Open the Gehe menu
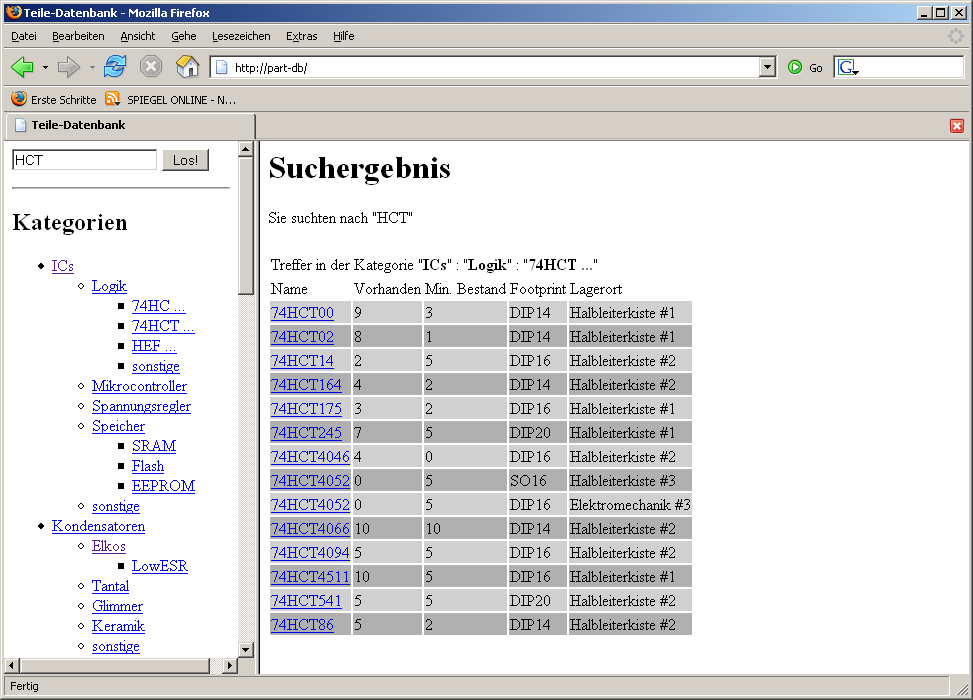This screenshot has height=700, width=973. 184,36
